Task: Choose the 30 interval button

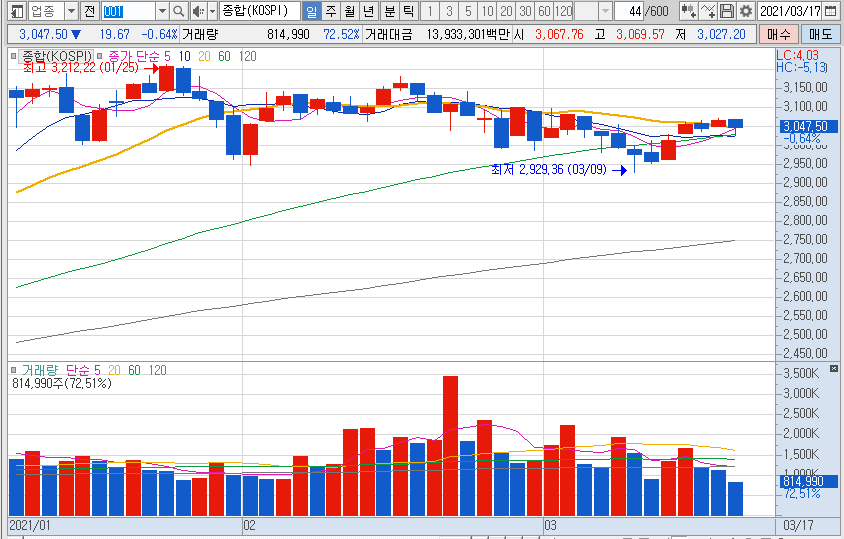Action: click(525, 10)
